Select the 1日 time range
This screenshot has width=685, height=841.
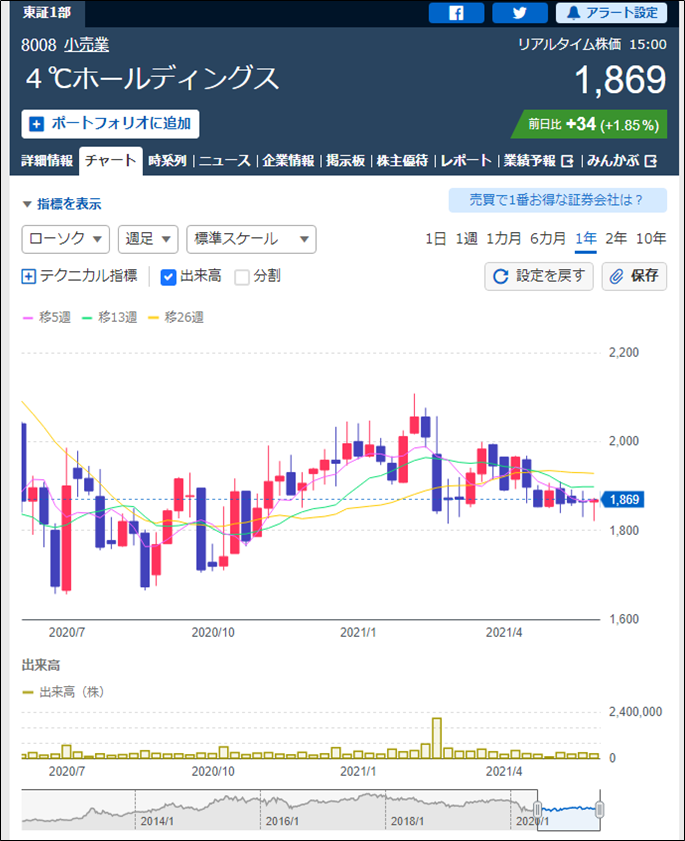click(x=436, y=239)
